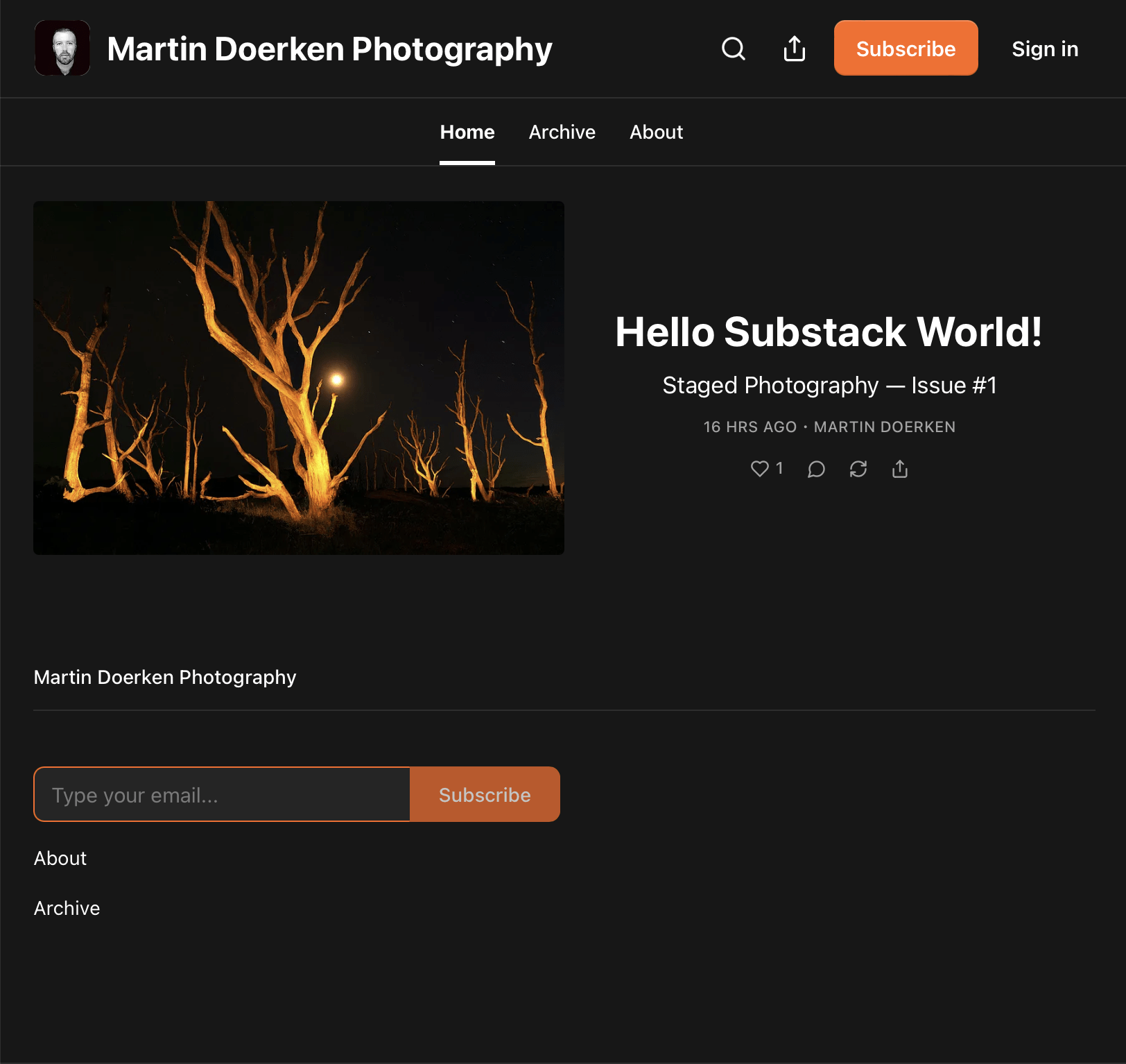Screen dimensions: 1126x1064
Task: Open the glowing trees post thumbnail
Action: 299,377
